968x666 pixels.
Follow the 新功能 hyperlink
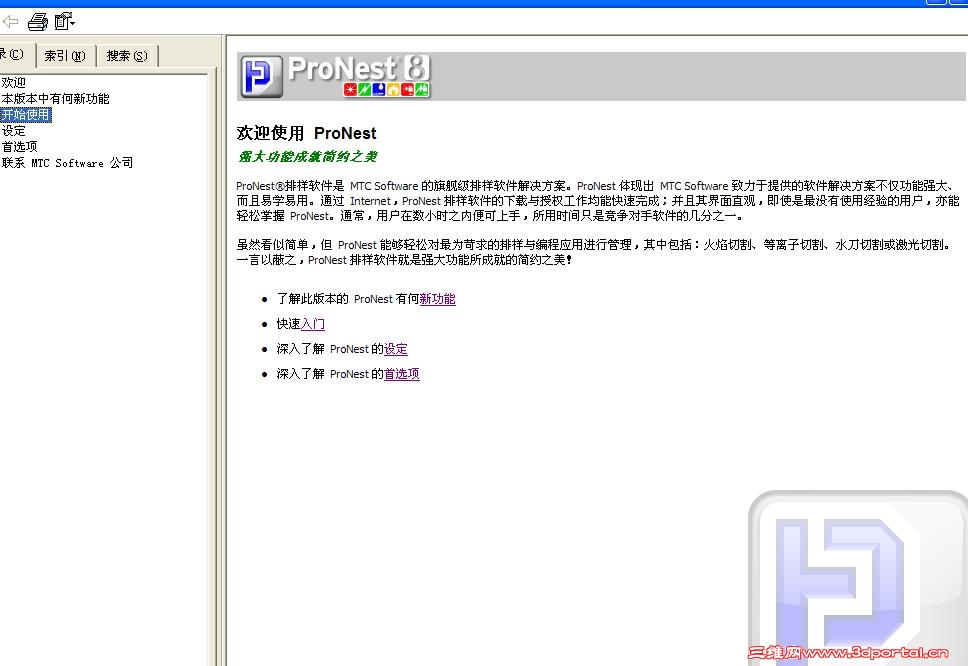[x=437, y=299]
